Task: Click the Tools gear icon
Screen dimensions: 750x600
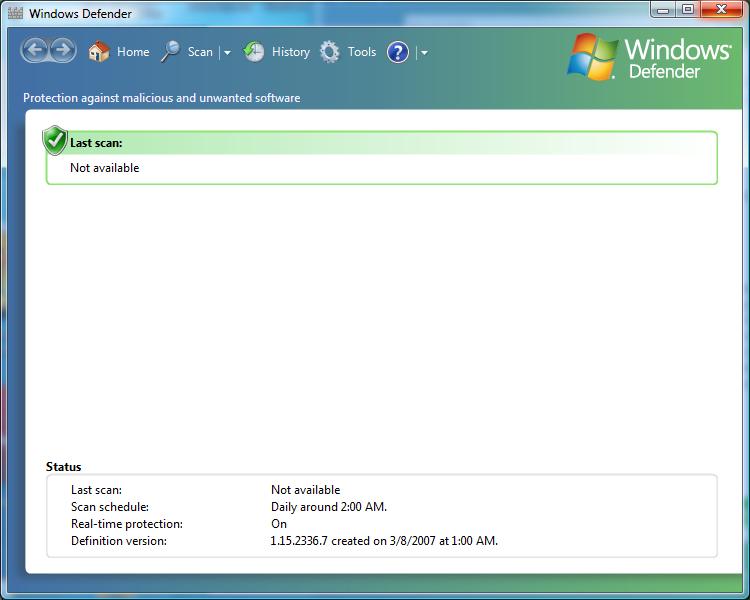Action: point(330,52)
